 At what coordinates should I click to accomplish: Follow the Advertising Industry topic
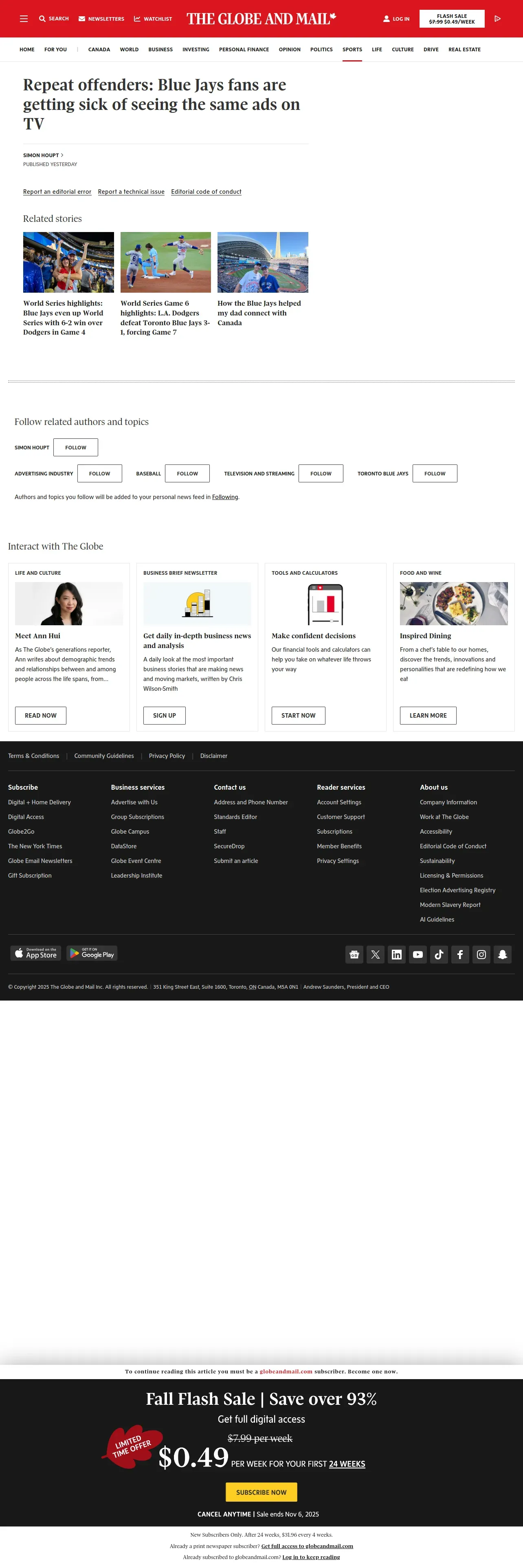click(x=100, y=473)
